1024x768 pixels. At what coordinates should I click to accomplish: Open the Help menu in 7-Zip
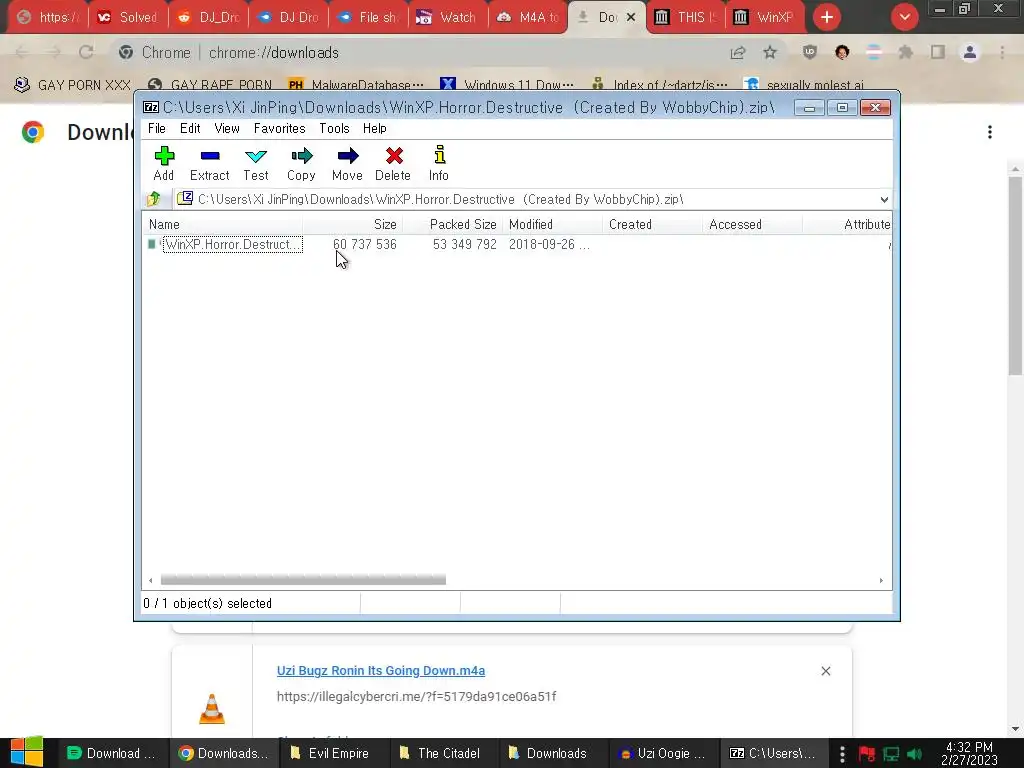(x=375, y=129)
